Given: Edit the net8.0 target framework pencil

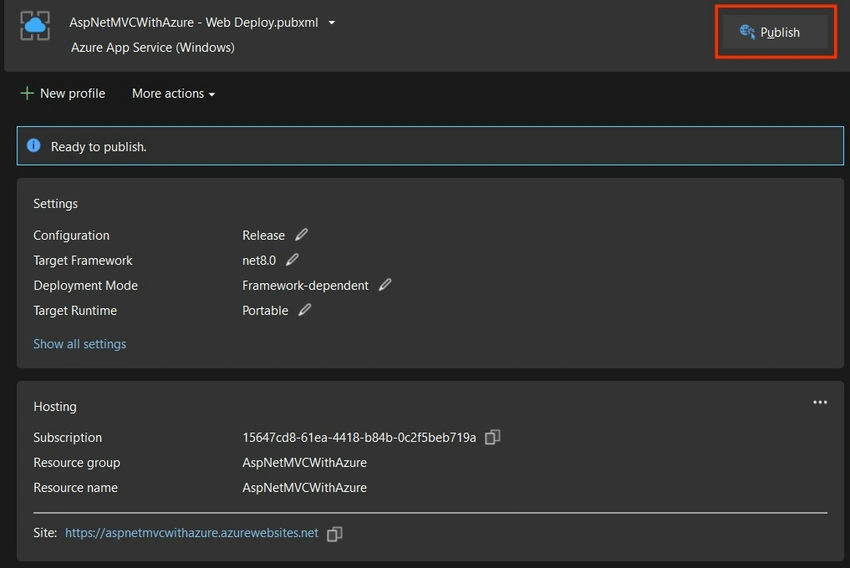Looking at the screenshot, I should [292, 260].
